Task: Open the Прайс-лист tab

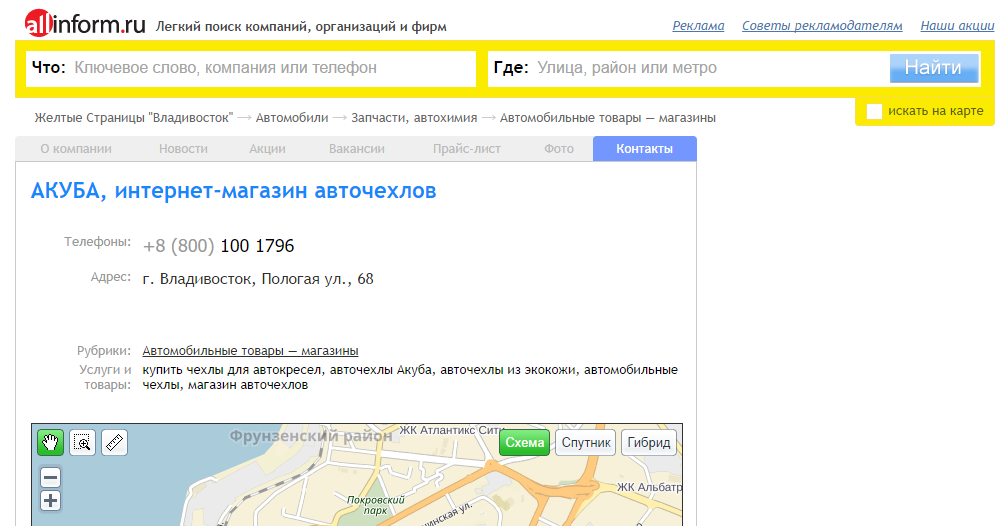Action: [x=466, y=149]
